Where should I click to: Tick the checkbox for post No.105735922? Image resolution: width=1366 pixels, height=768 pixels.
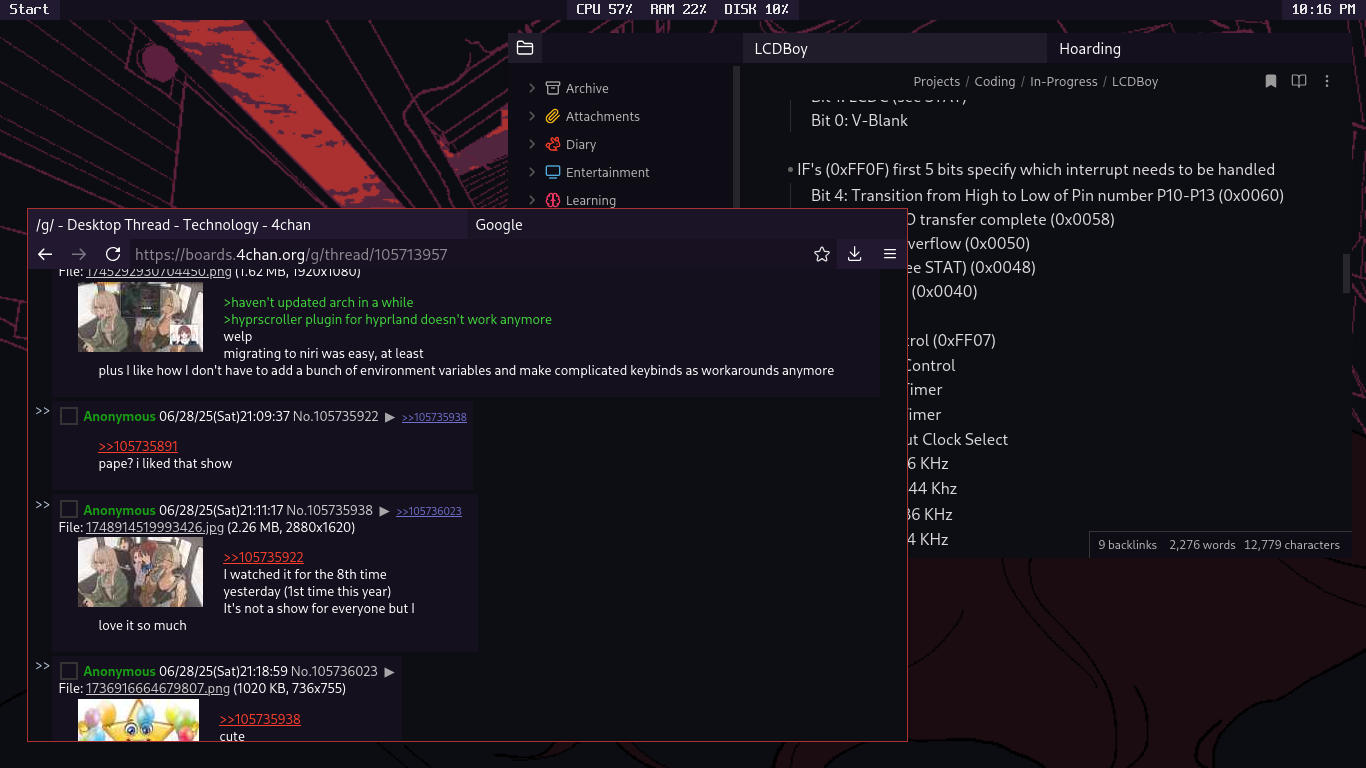(69, 416)
